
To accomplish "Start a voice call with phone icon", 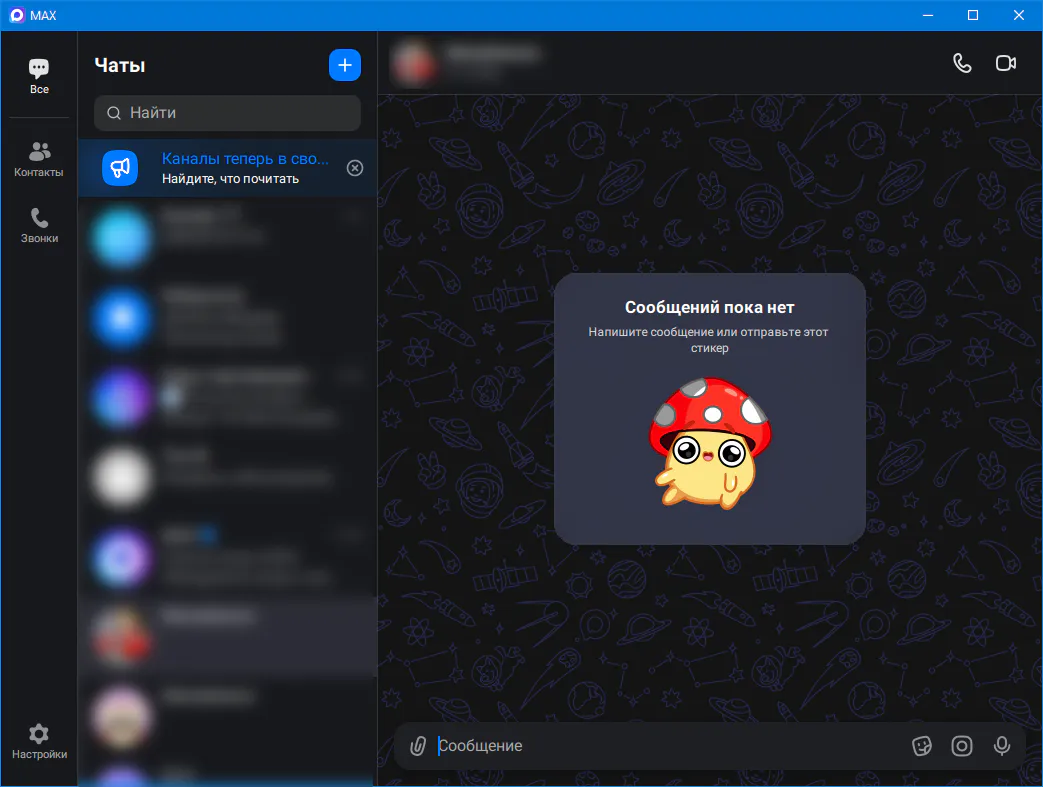I will point(962,63).
